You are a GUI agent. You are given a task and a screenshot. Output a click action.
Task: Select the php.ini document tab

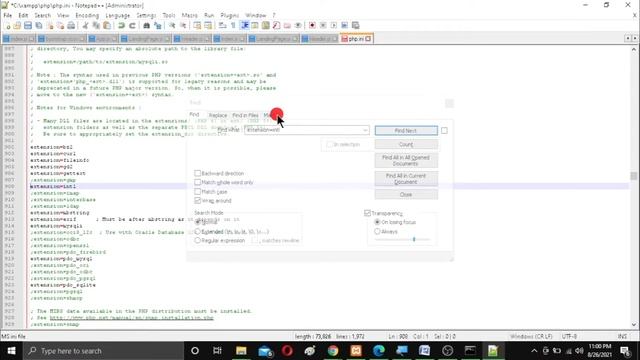[x=356, y=39]
